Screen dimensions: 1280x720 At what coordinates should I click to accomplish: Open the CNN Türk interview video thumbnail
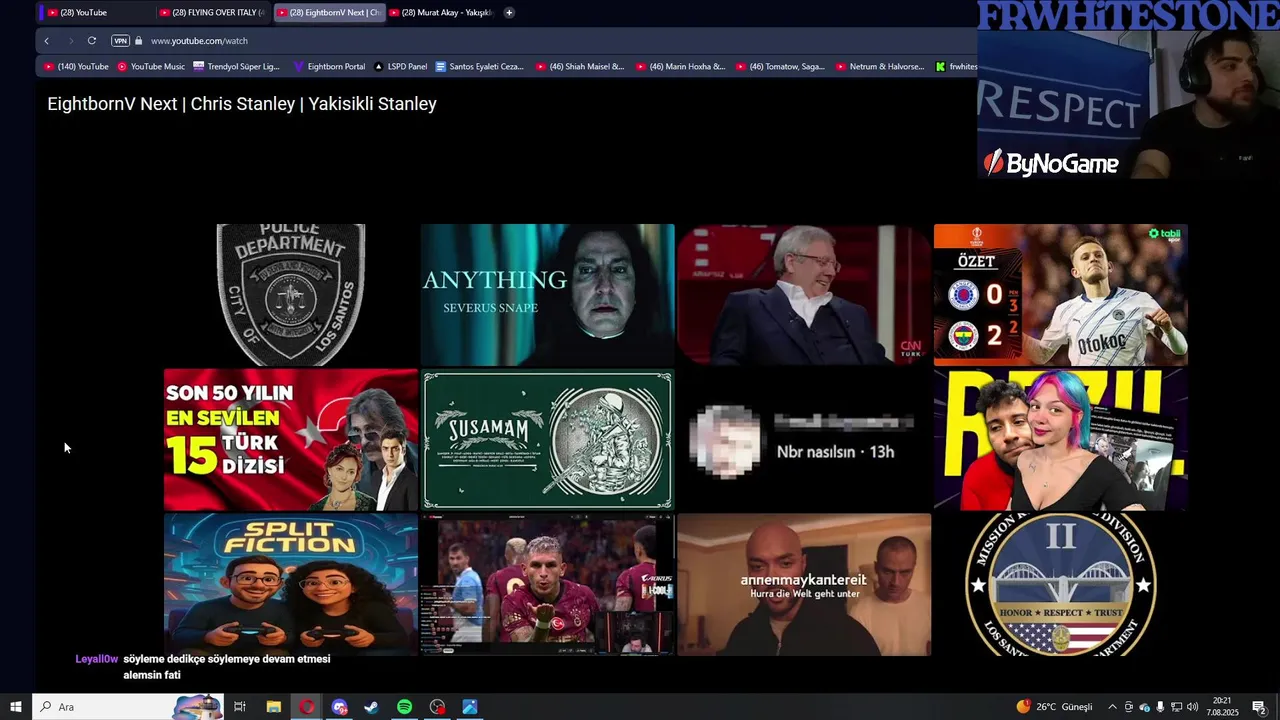click(804, 295)
